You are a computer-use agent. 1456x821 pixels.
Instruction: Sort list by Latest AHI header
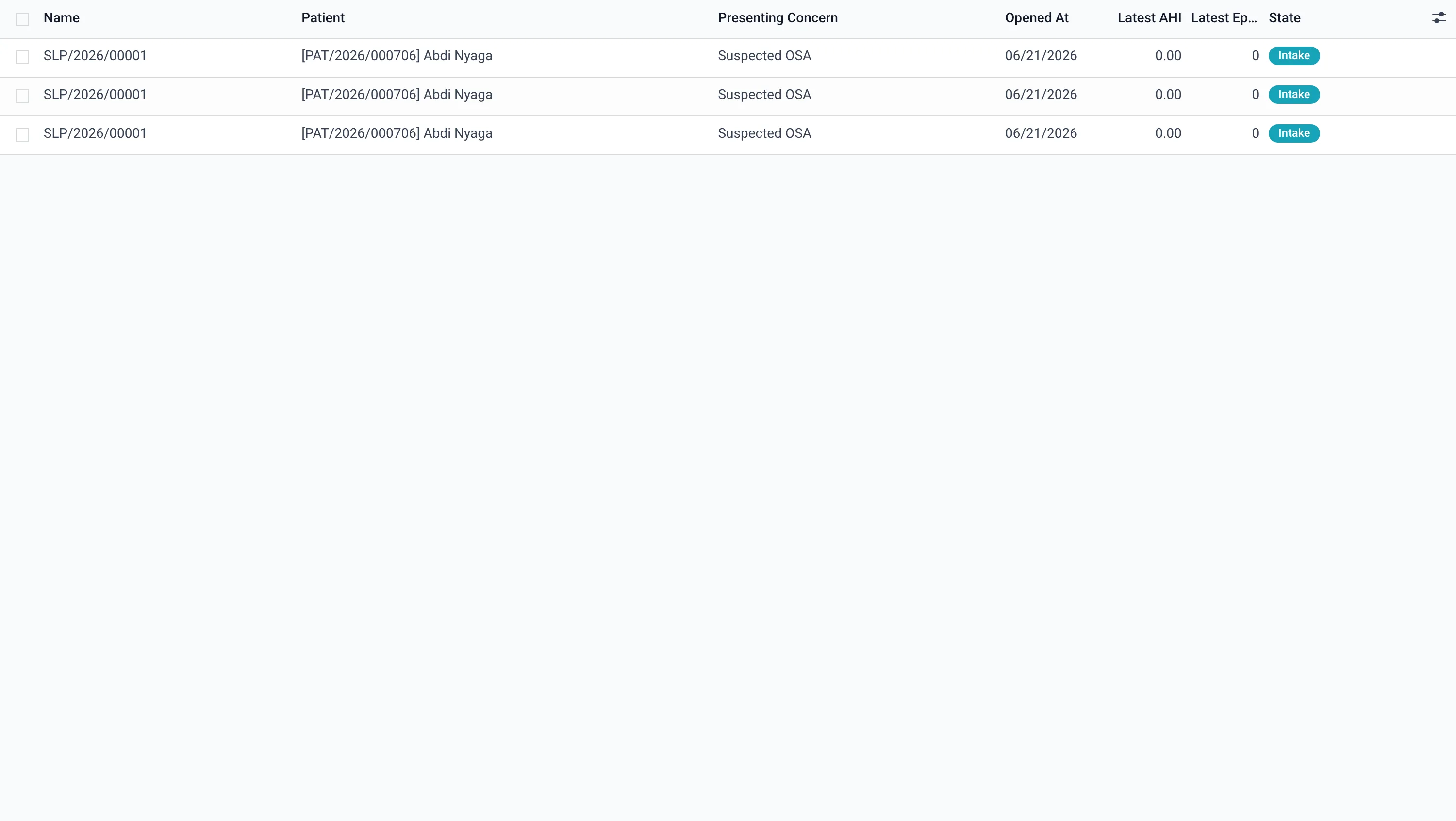pos(1149,18)
